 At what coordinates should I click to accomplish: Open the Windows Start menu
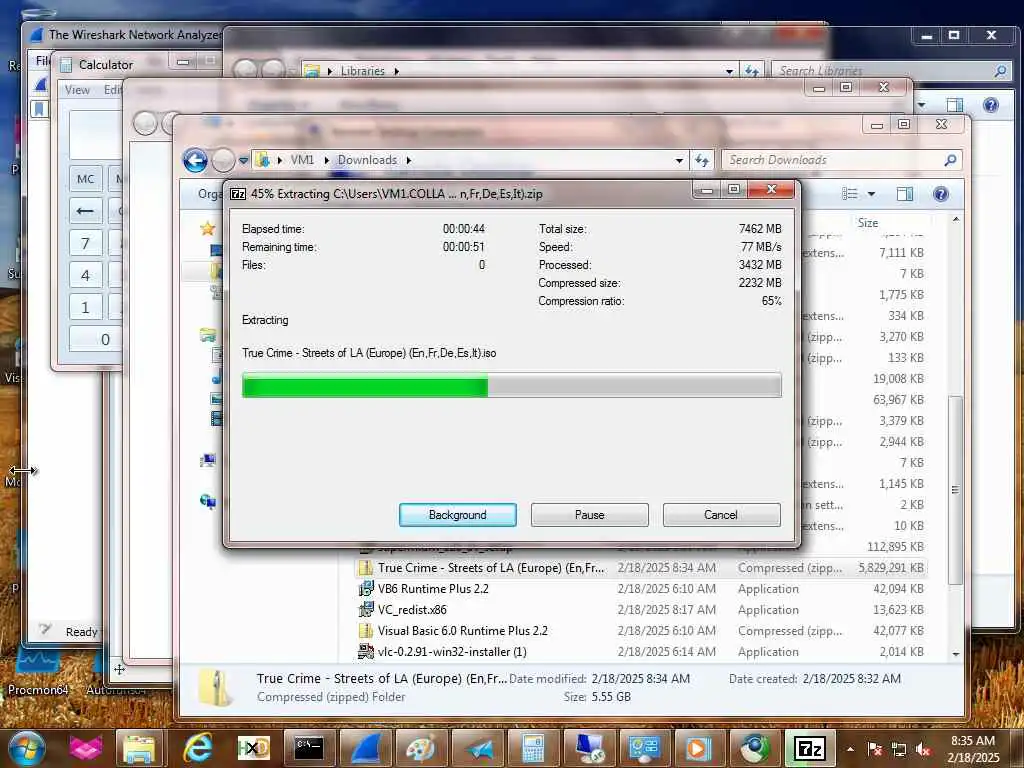(26, 748)
